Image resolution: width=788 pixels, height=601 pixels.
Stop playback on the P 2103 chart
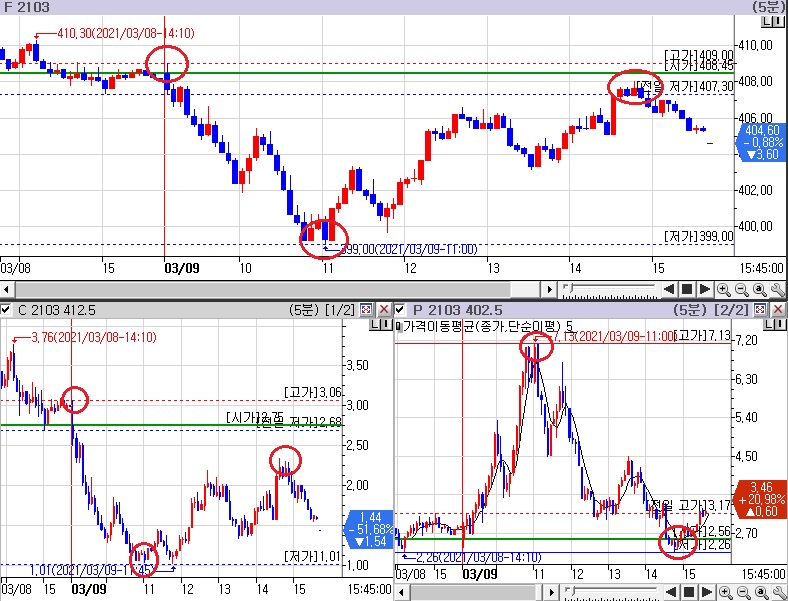689,592
